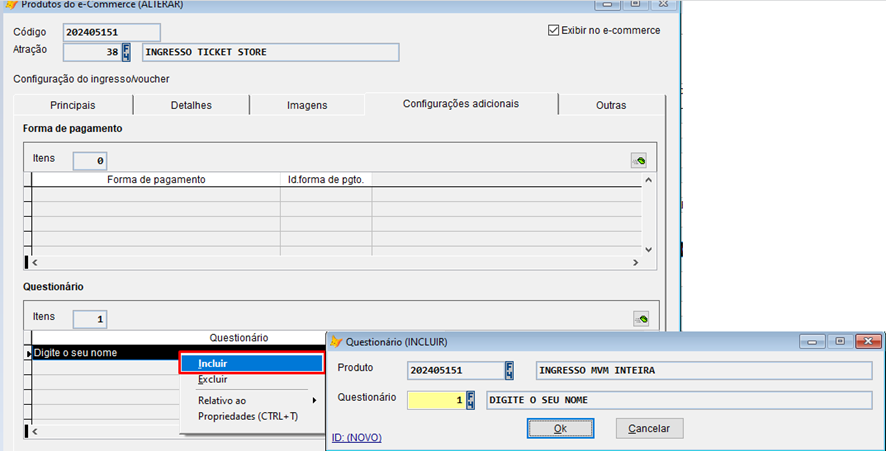The height and width of the screenshot is (451, 886).
Task: Click green icon in Questionário section
Action: click(639, 319)
